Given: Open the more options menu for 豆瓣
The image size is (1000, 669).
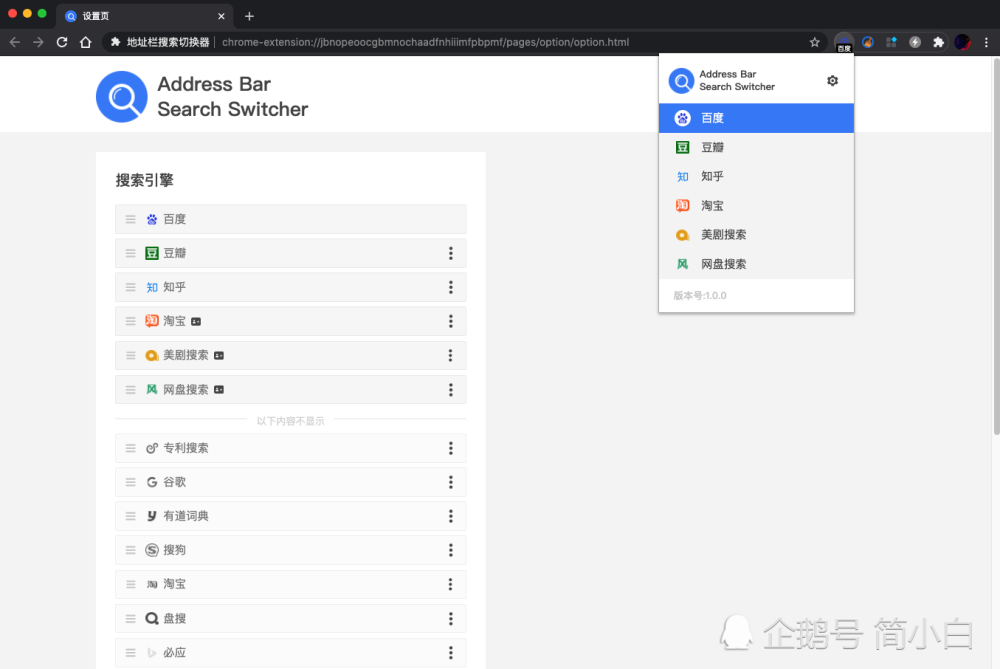Looking at the screenshot, I should (x=451, y=253).
